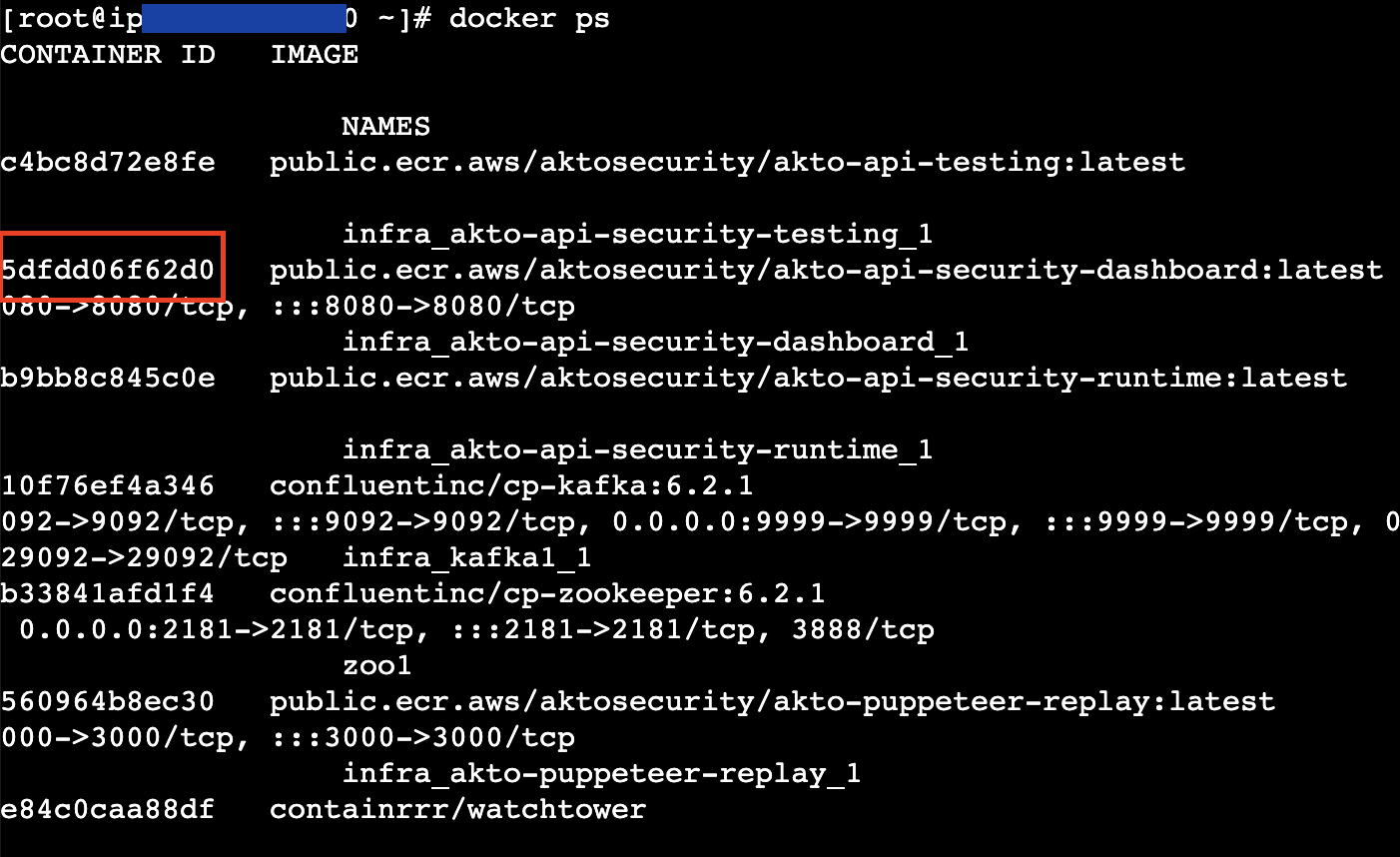The image size is (1400, 857).
Task: Click container ID b9bb8c845c0e
Action: pyautogui.click(x=108, y=379)
